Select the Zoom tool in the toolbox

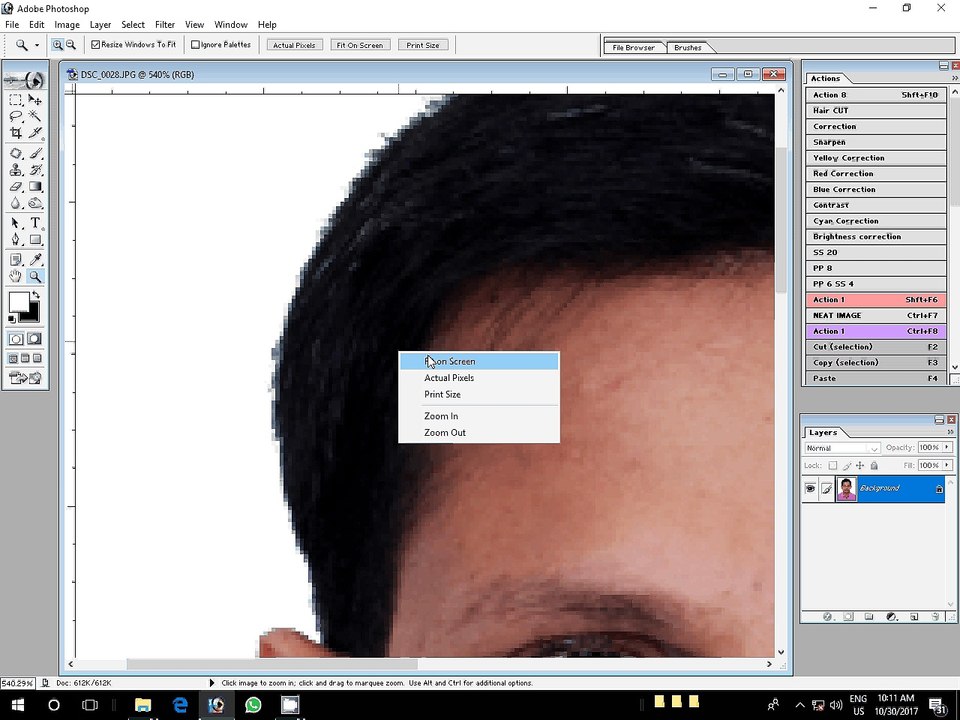35,276
